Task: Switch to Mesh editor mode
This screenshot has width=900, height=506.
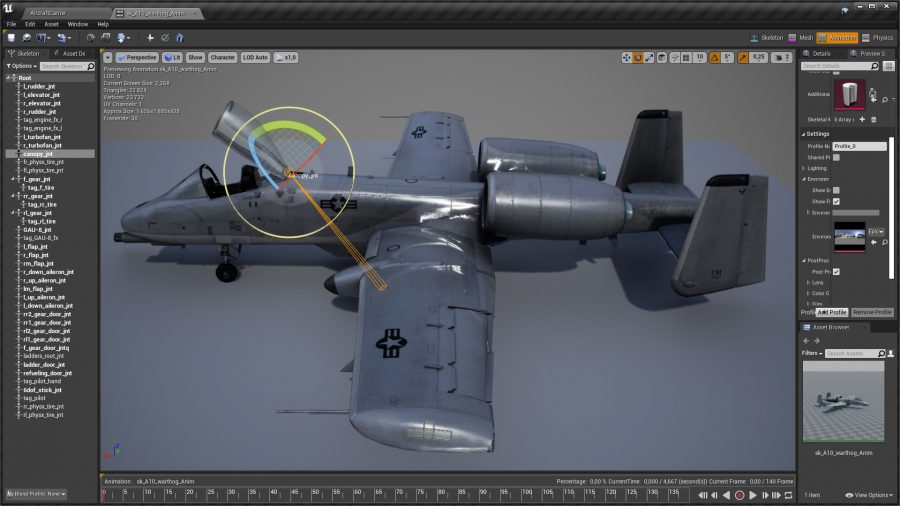Action: [x=800, y=38]
